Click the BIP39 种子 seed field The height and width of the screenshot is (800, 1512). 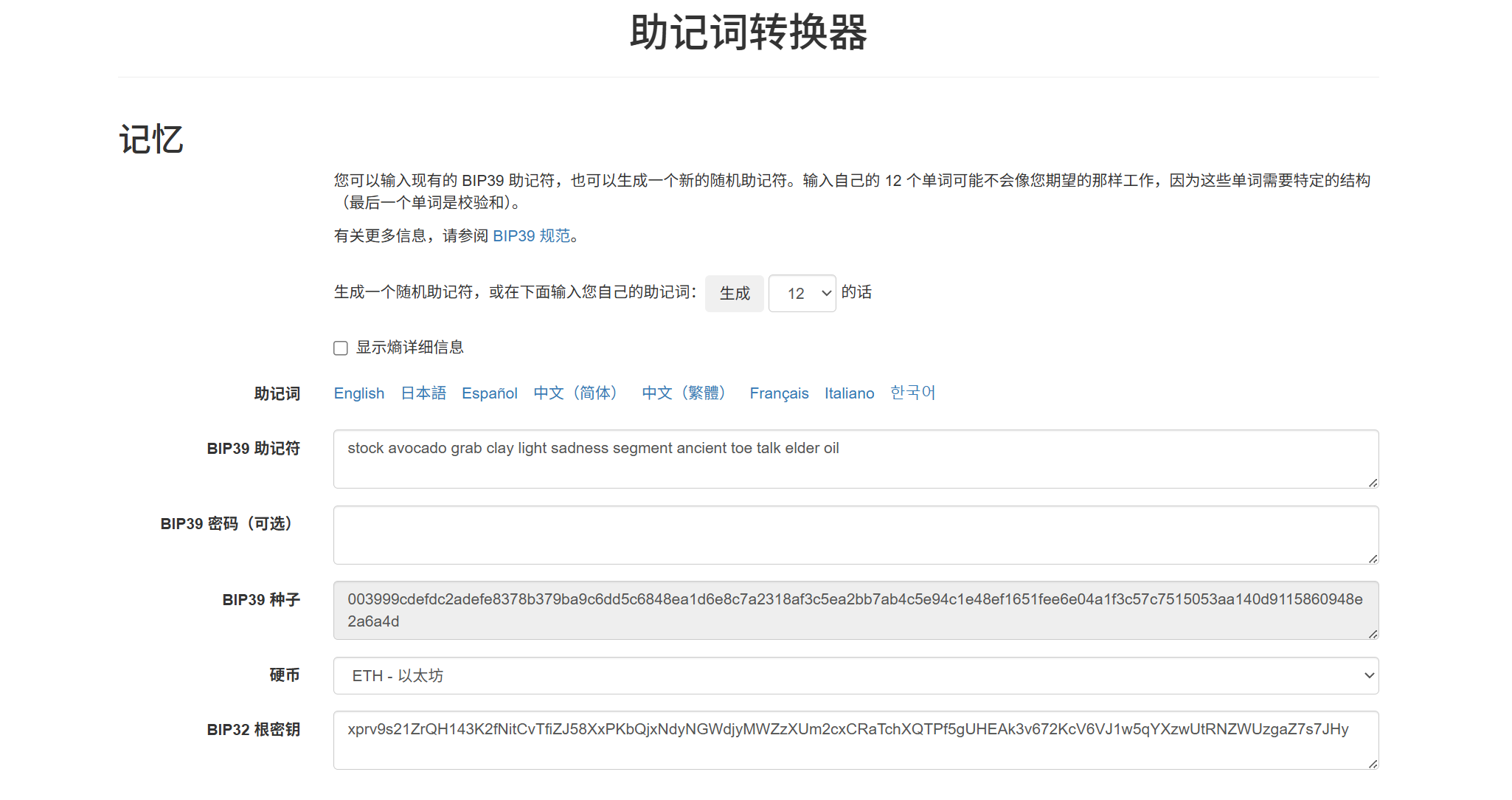click(x=856, y=610)
